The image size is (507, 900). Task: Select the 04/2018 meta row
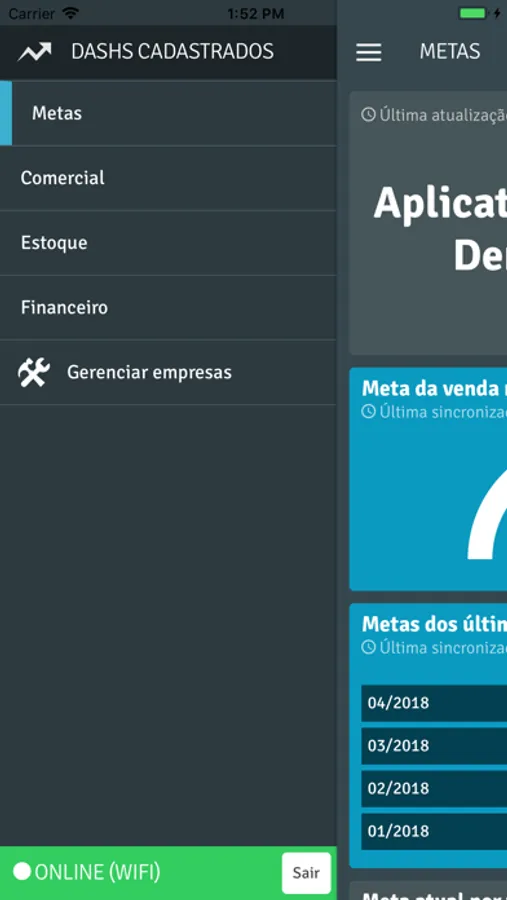click(434, 703)
